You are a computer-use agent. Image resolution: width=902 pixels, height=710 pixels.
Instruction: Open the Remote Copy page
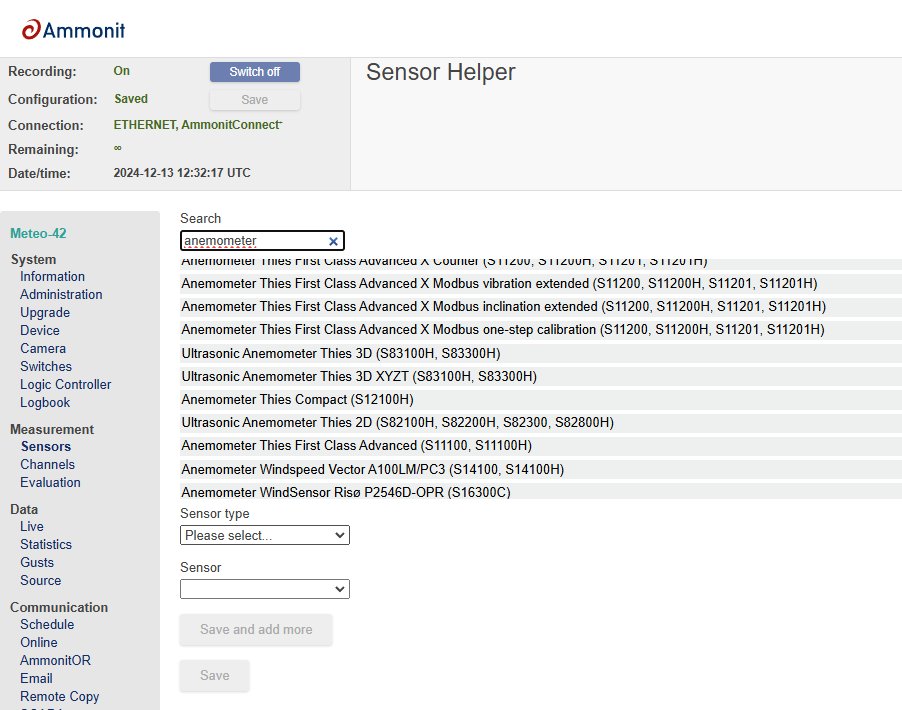coord(60,696)
